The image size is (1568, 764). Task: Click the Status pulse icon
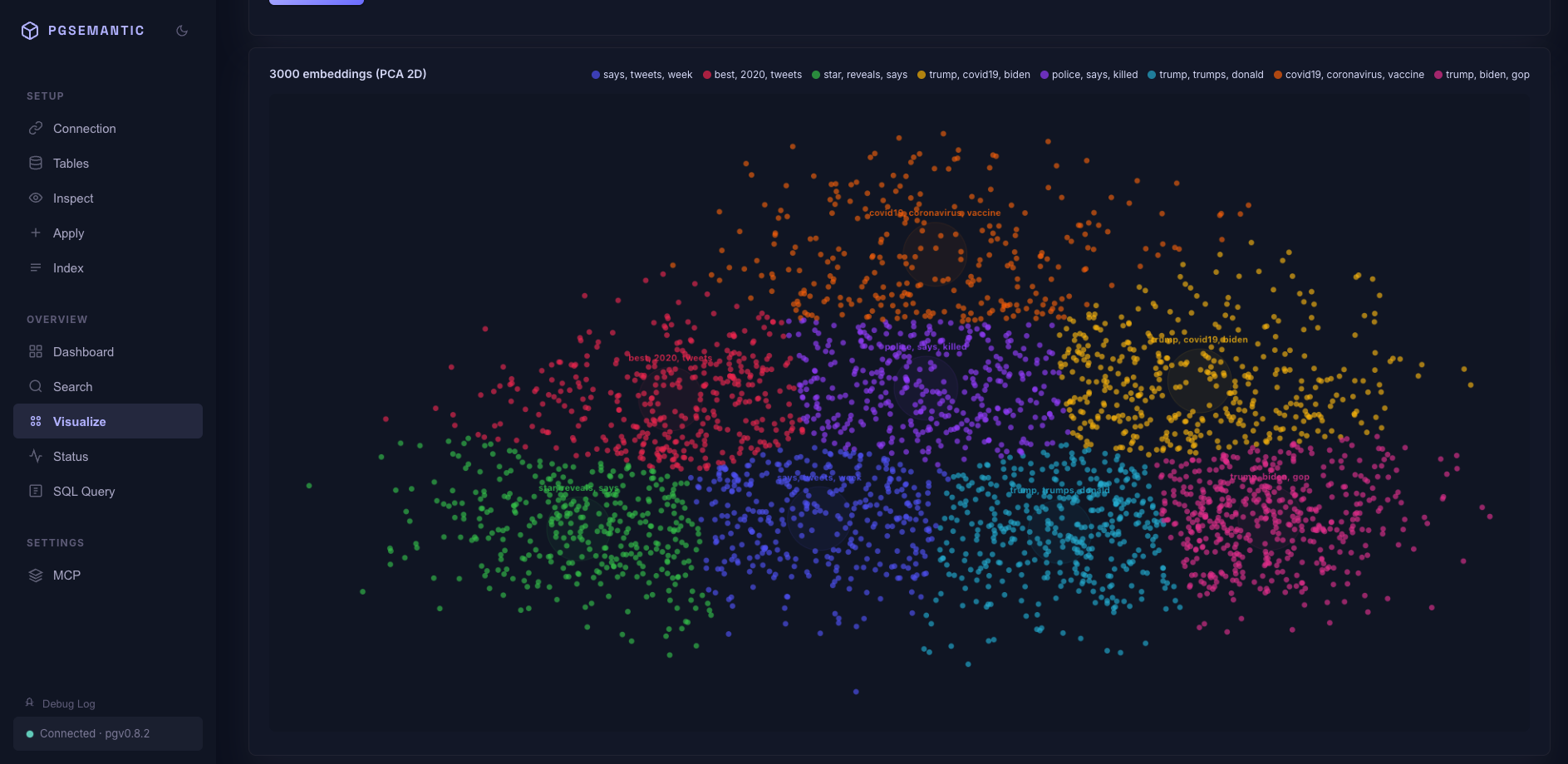[36, 456]
